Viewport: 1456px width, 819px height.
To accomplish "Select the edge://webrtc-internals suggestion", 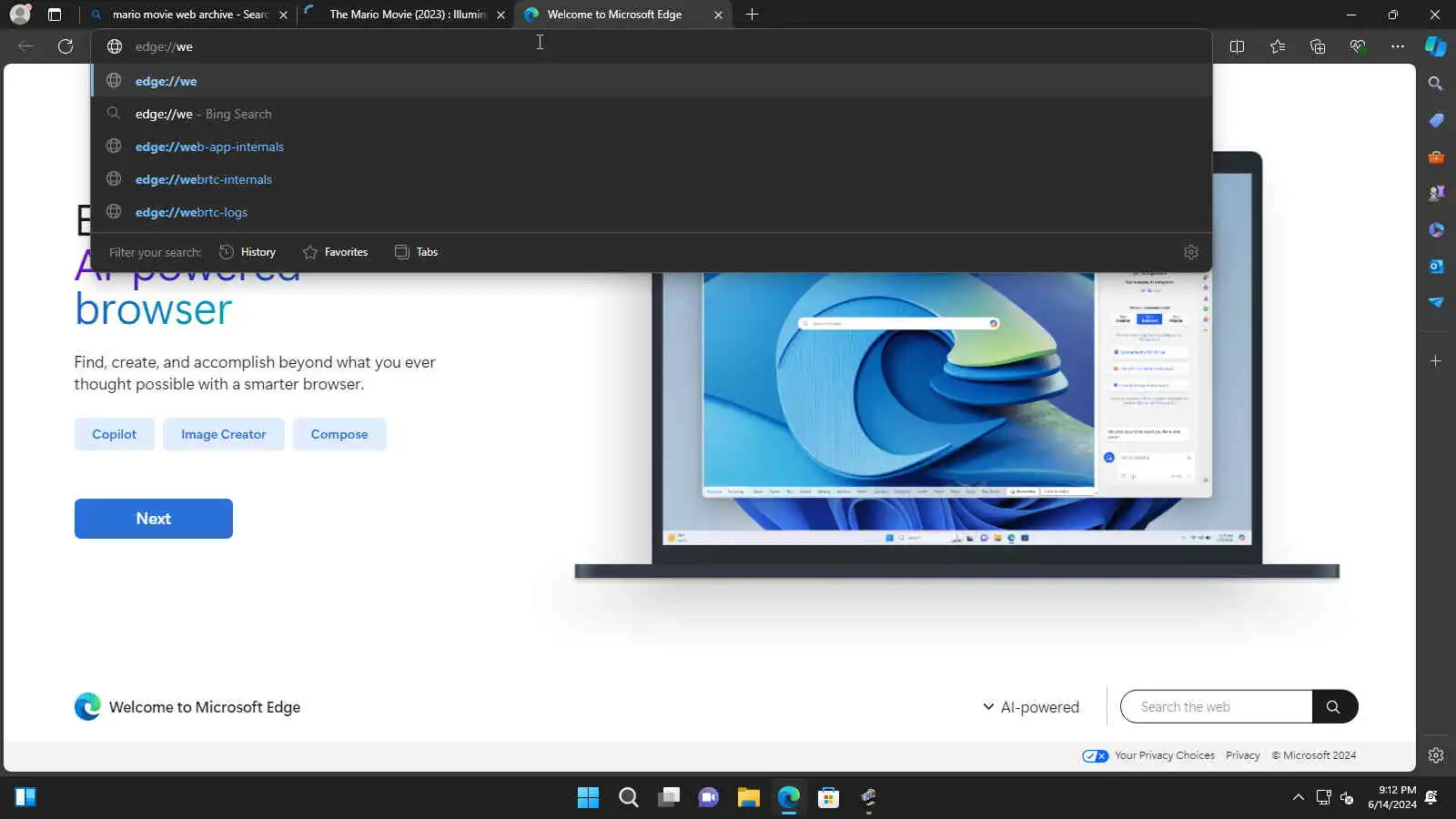I will (x=652, y=179).
